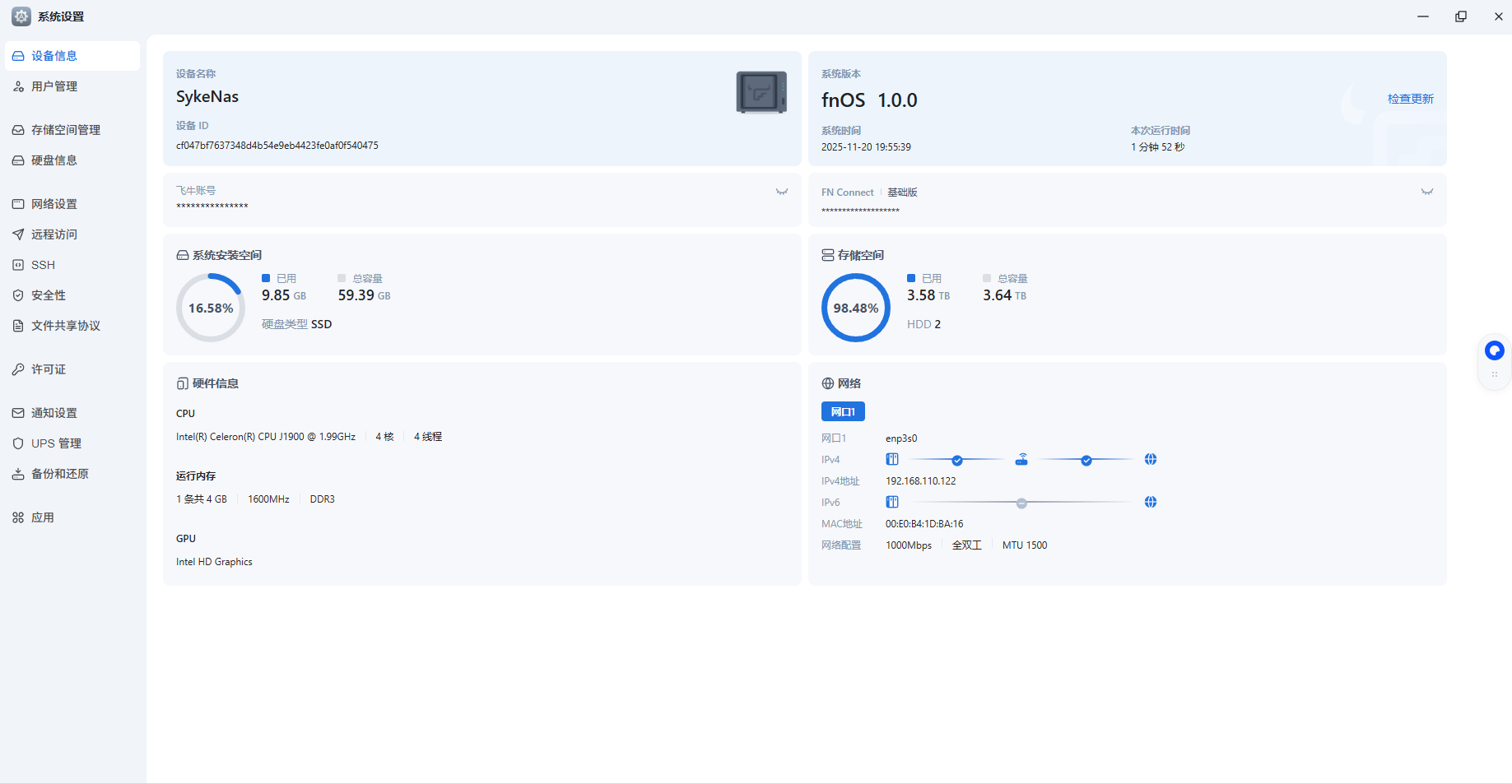The height and width of the screenshot is (784, 1512).
Task: Click the 系统设置 gear icon in title bar
Action: coord(21,16)
